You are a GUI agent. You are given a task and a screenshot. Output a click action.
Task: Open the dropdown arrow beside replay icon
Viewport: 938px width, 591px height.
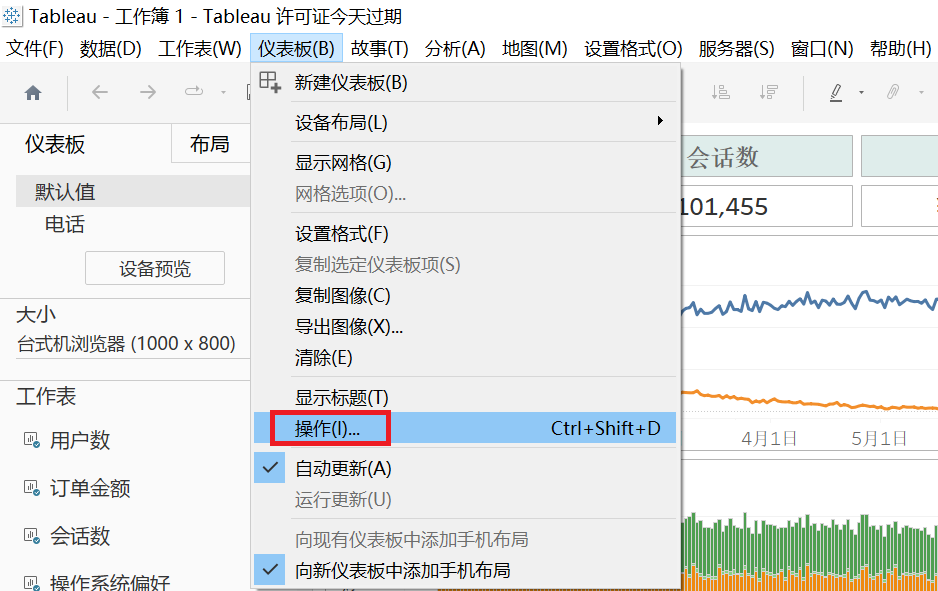223,93
